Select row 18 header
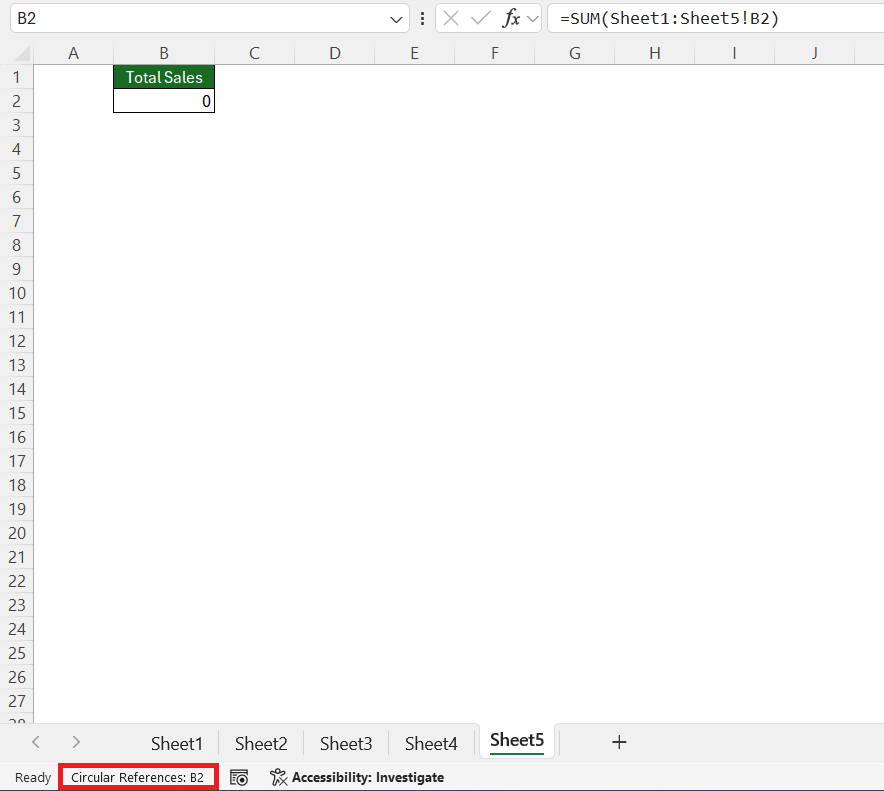The width and height of the screenshot is (884, 791). click(17, 485)
